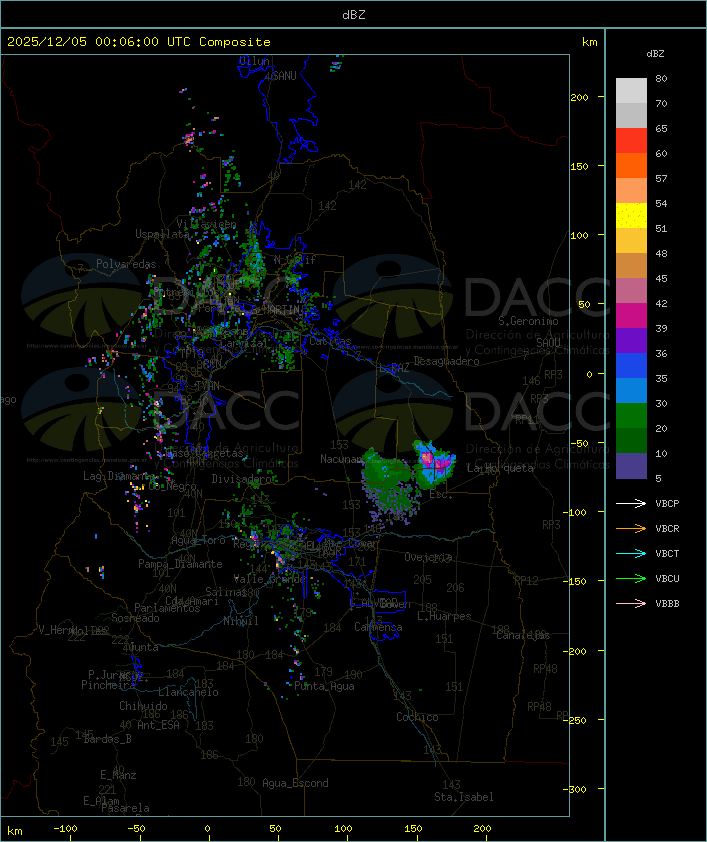Click the Pincheira map label
Viewport: 707px width, 842px height.
pos(108,685)
